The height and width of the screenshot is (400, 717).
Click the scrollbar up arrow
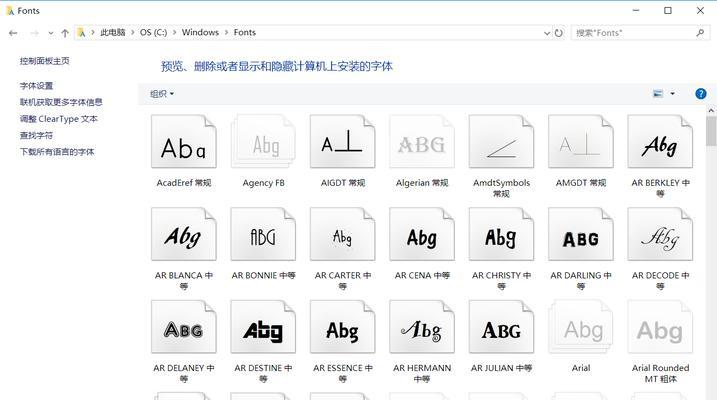(711, 111)
